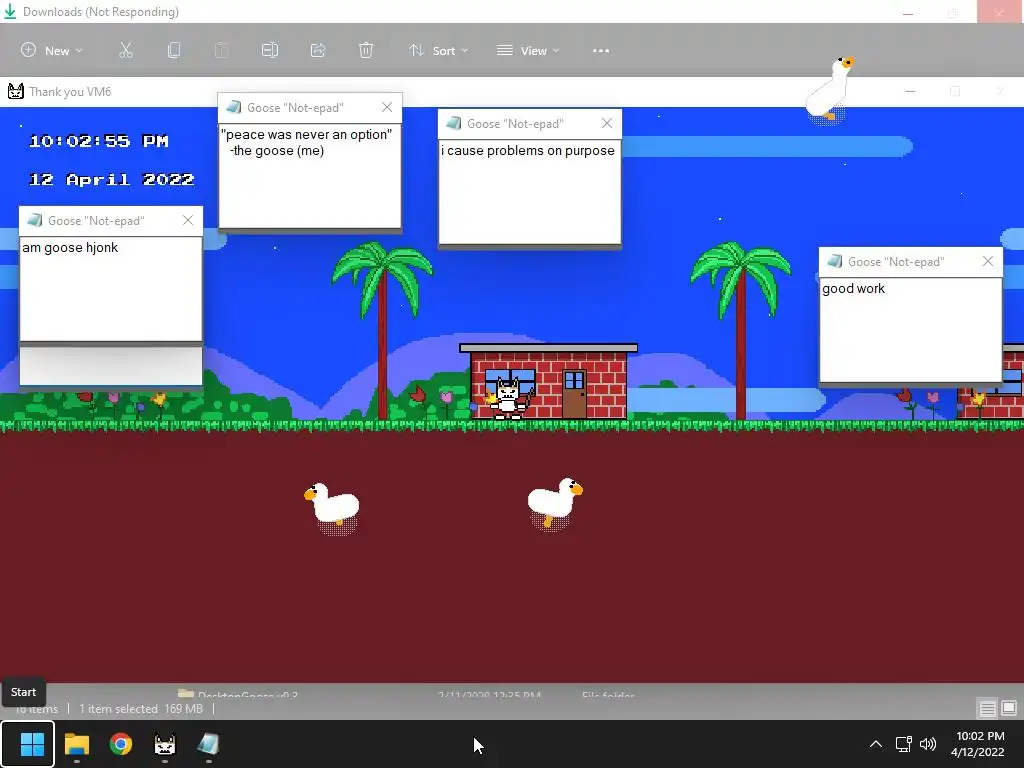Click the pixel cat by the brick house
The height and width of the screenshot is (768, 1024).
[509, 398]
